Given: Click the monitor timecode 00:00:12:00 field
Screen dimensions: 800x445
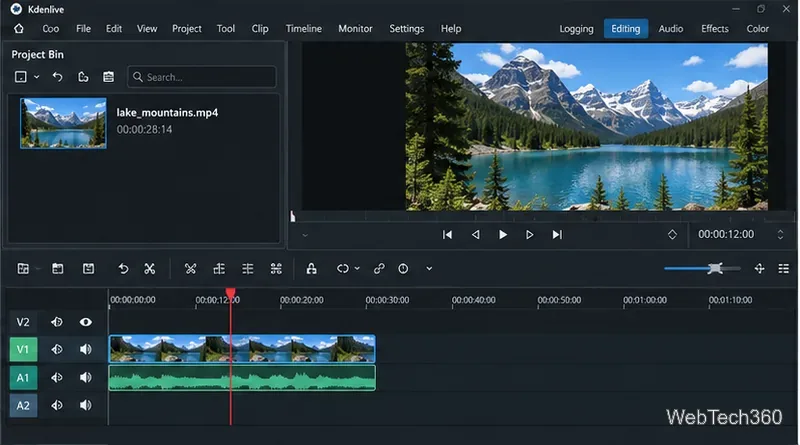Looking at the screenshot, I should pos(726,234).
